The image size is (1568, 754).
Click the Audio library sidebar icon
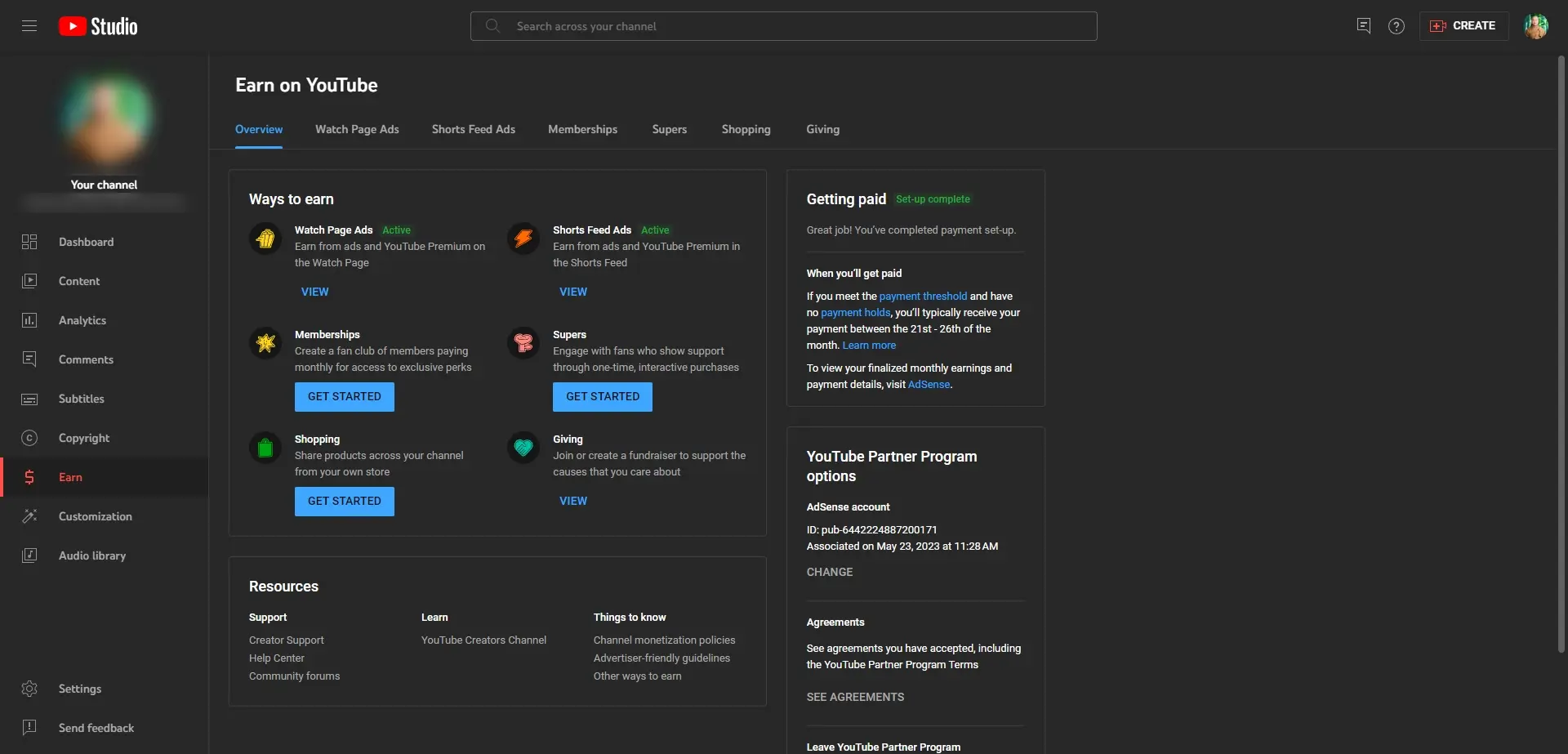(x=29, y=555)
